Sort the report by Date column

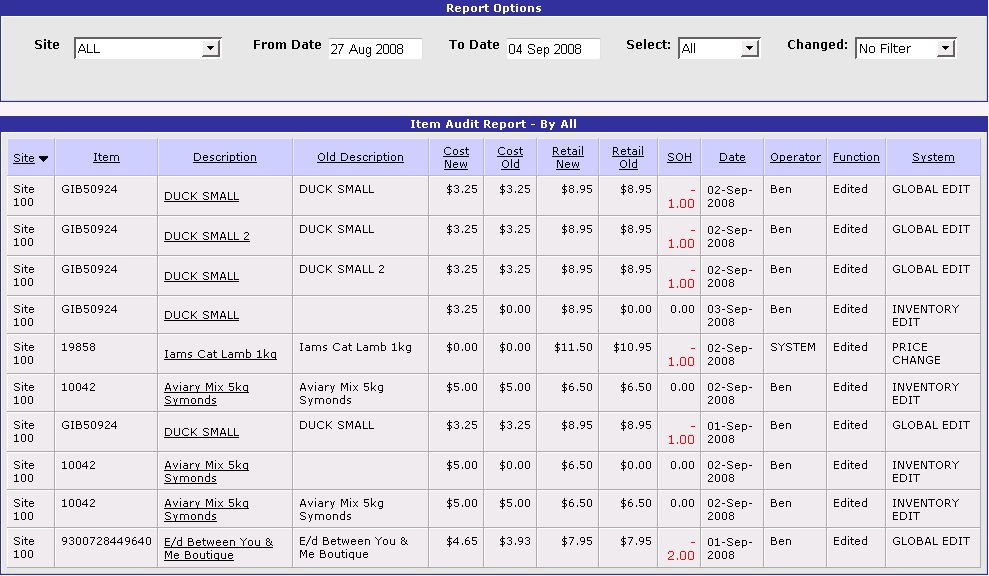pyautogui.click(x=732, y=157)
